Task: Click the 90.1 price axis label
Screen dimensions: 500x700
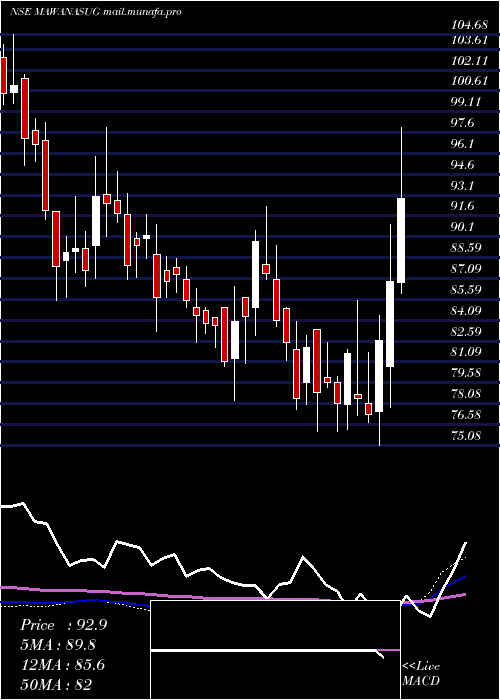Action: (464, 227)
